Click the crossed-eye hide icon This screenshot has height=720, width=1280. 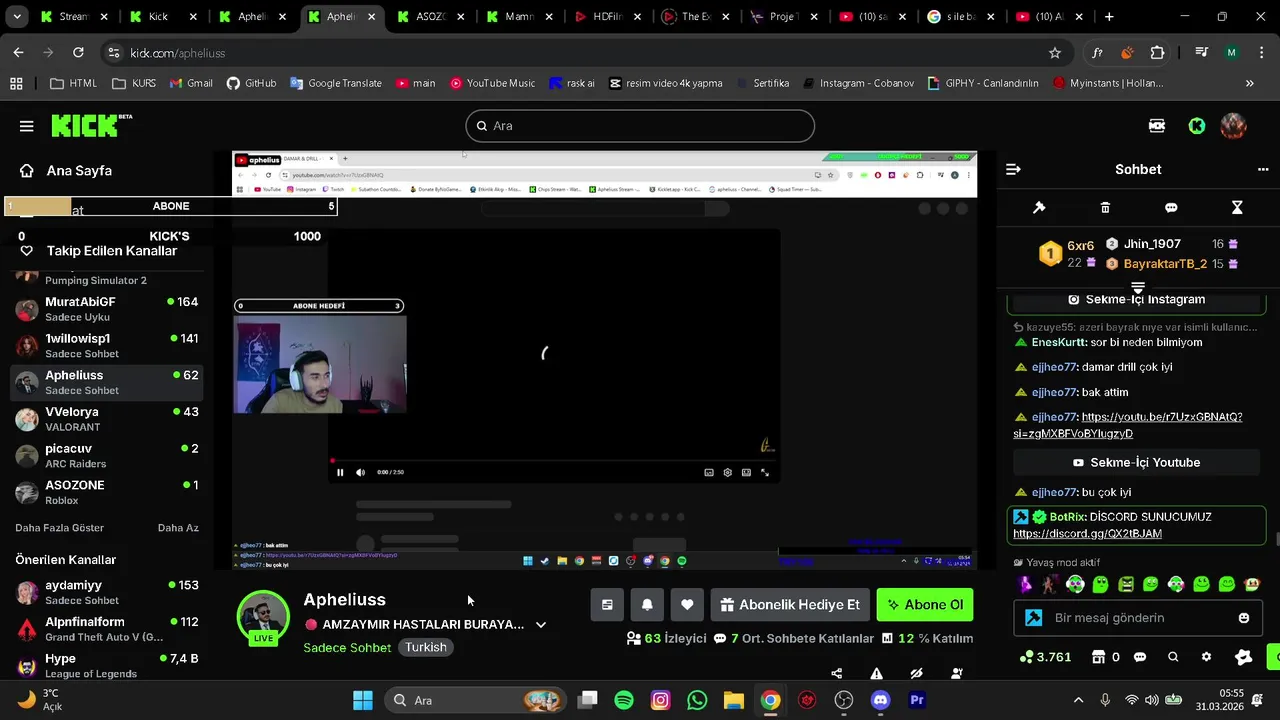(916, 673)
